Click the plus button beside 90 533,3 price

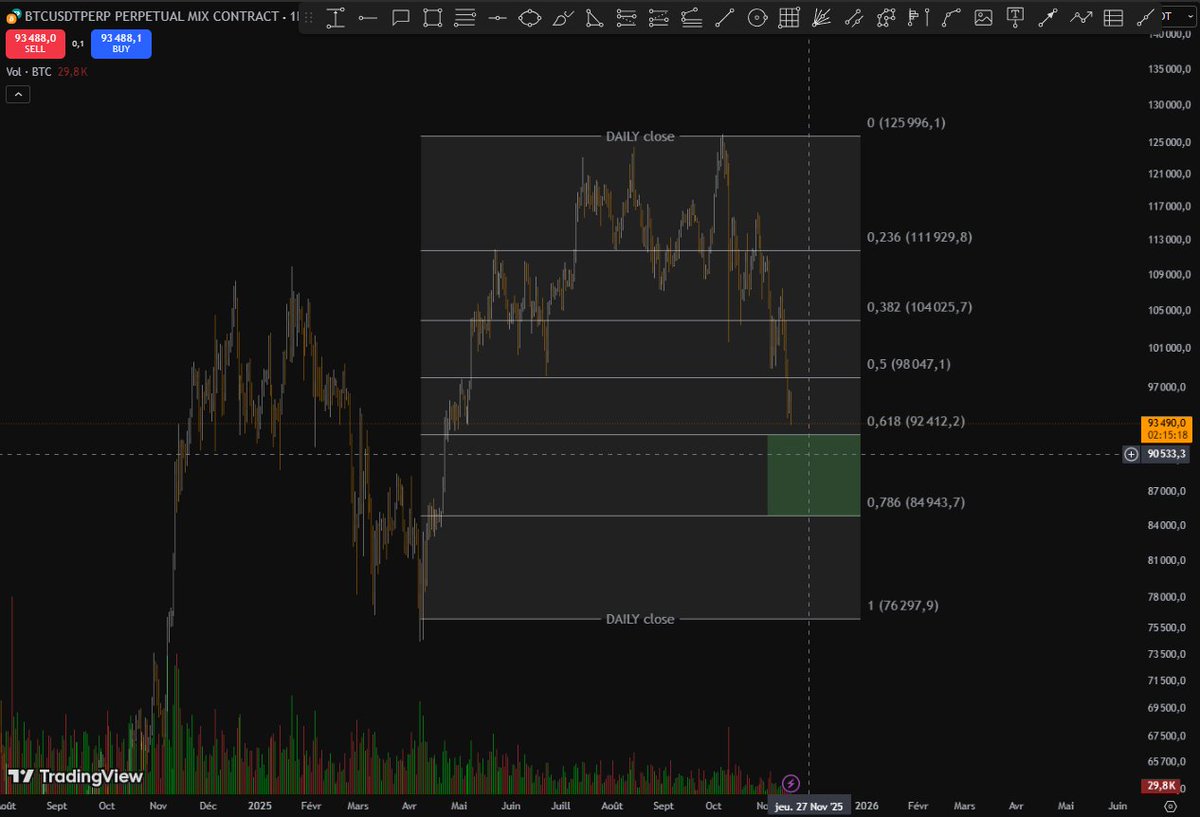pyautogui.click(x=1131, y=454)
